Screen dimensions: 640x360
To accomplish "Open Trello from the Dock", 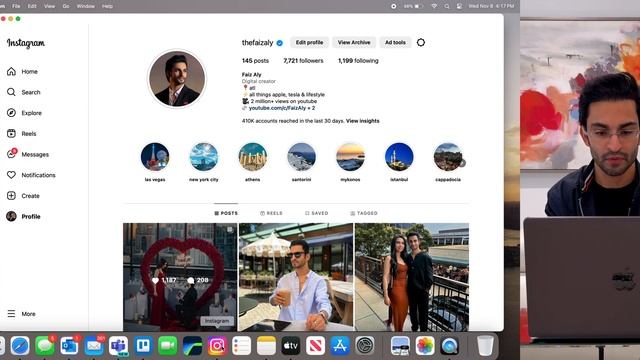I will coord(143,346).
